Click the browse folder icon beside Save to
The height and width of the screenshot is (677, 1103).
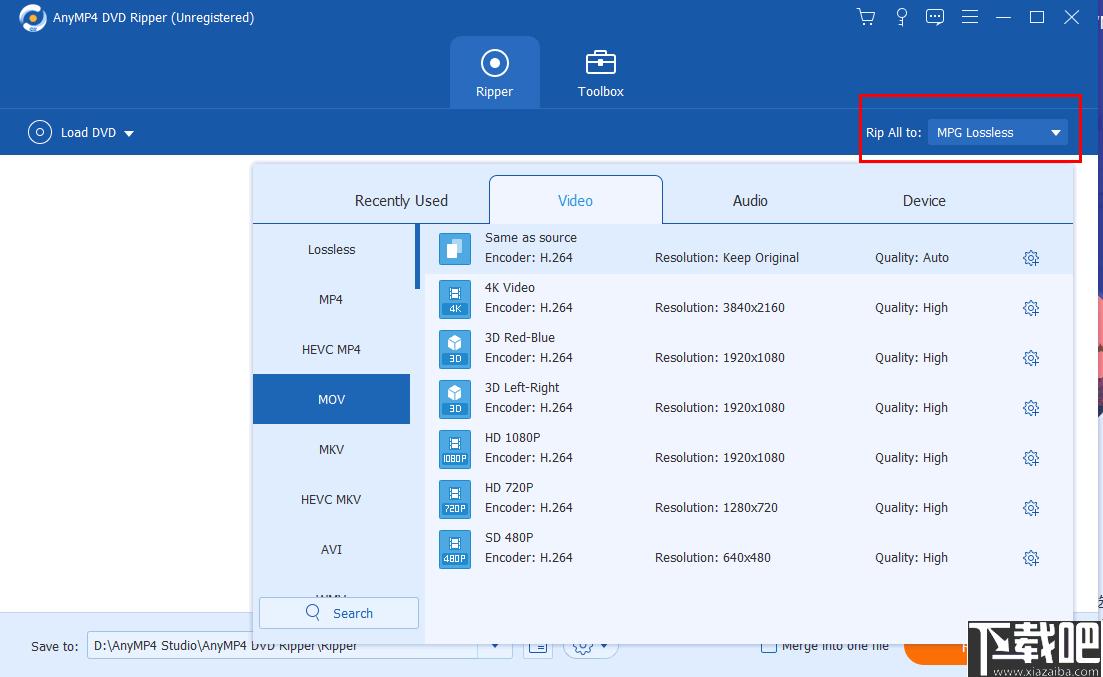(538, 646)
